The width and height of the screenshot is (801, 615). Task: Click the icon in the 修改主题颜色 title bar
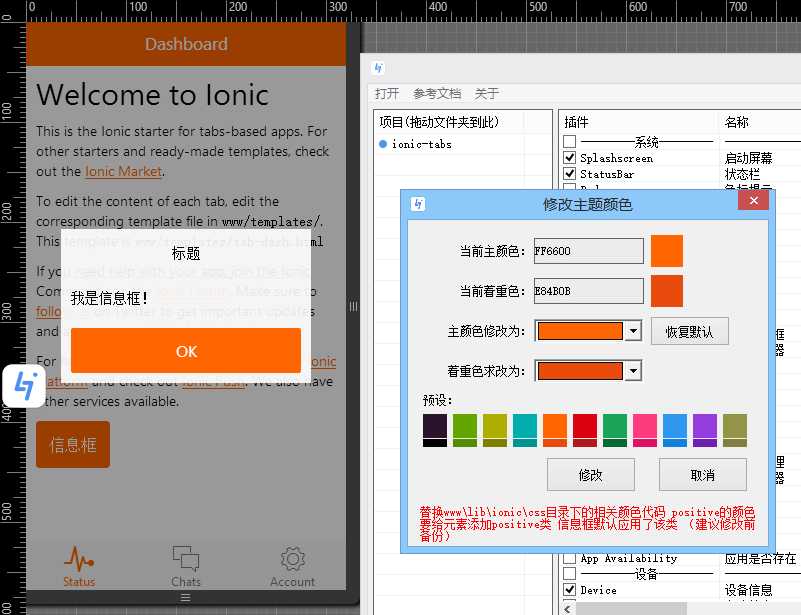click(418, 204)
